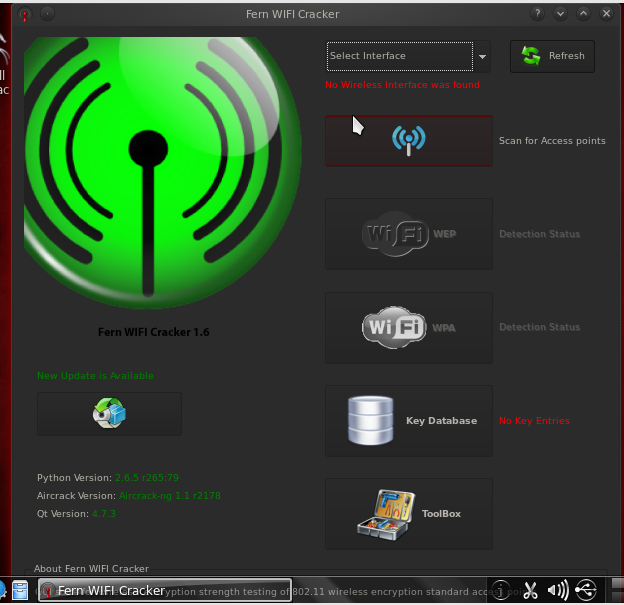
Task: Close the Fern WIFI Cracker window
Action: click(x=606, y=14)
